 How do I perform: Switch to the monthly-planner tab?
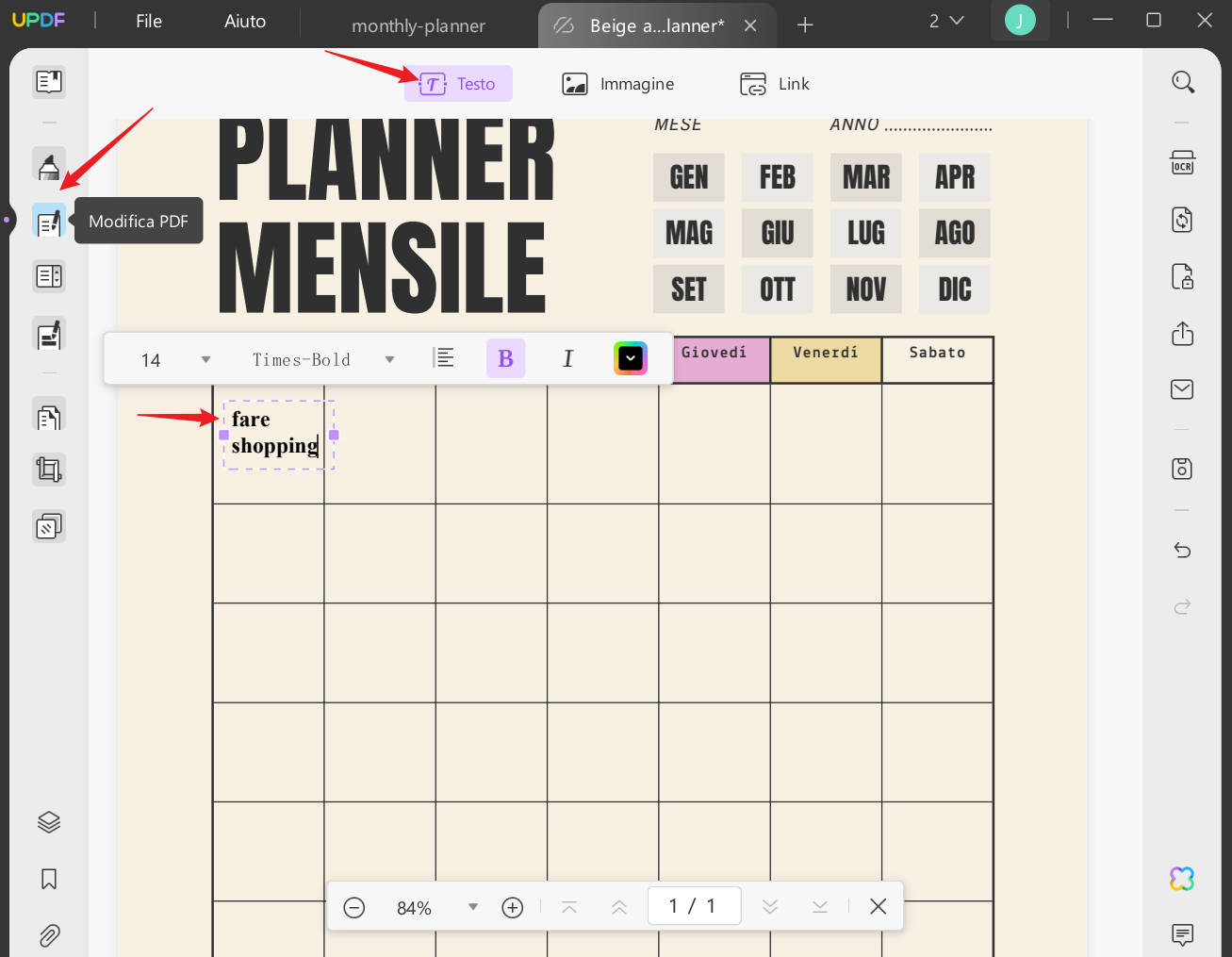pyautogui.click(x=419, y=25)
